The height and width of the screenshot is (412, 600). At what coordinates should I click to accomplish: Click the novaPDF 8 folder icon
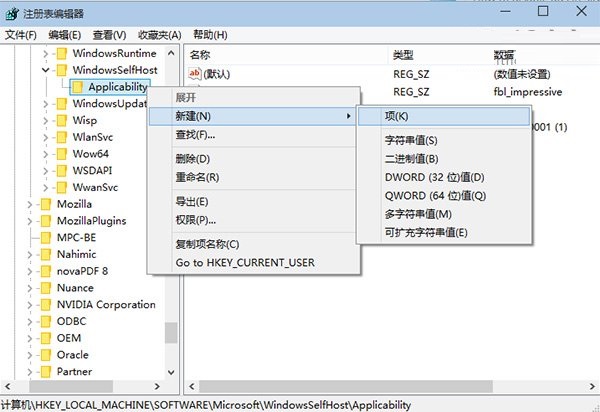(46, 271)
